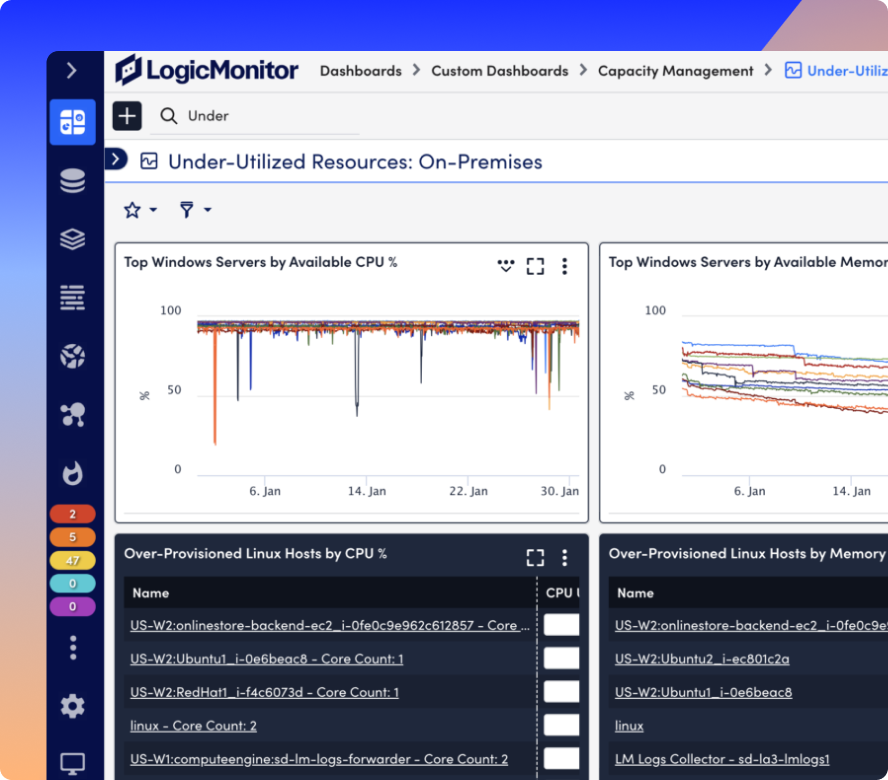Expand the dashboard tree panel chevron
The width and height of the screenshot is (888, 780).
[x=116, y=159]
